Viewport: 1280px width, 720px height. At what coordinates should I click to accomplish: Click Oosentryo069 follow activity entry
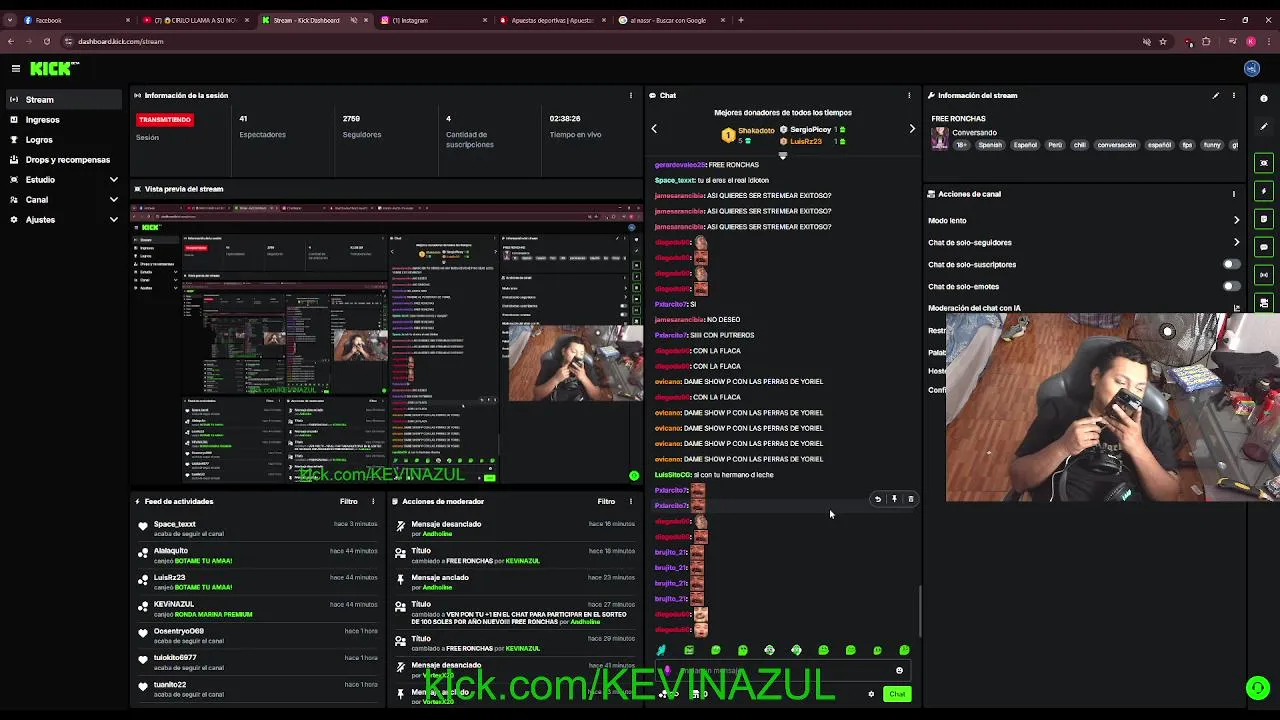tap(257, 636)
